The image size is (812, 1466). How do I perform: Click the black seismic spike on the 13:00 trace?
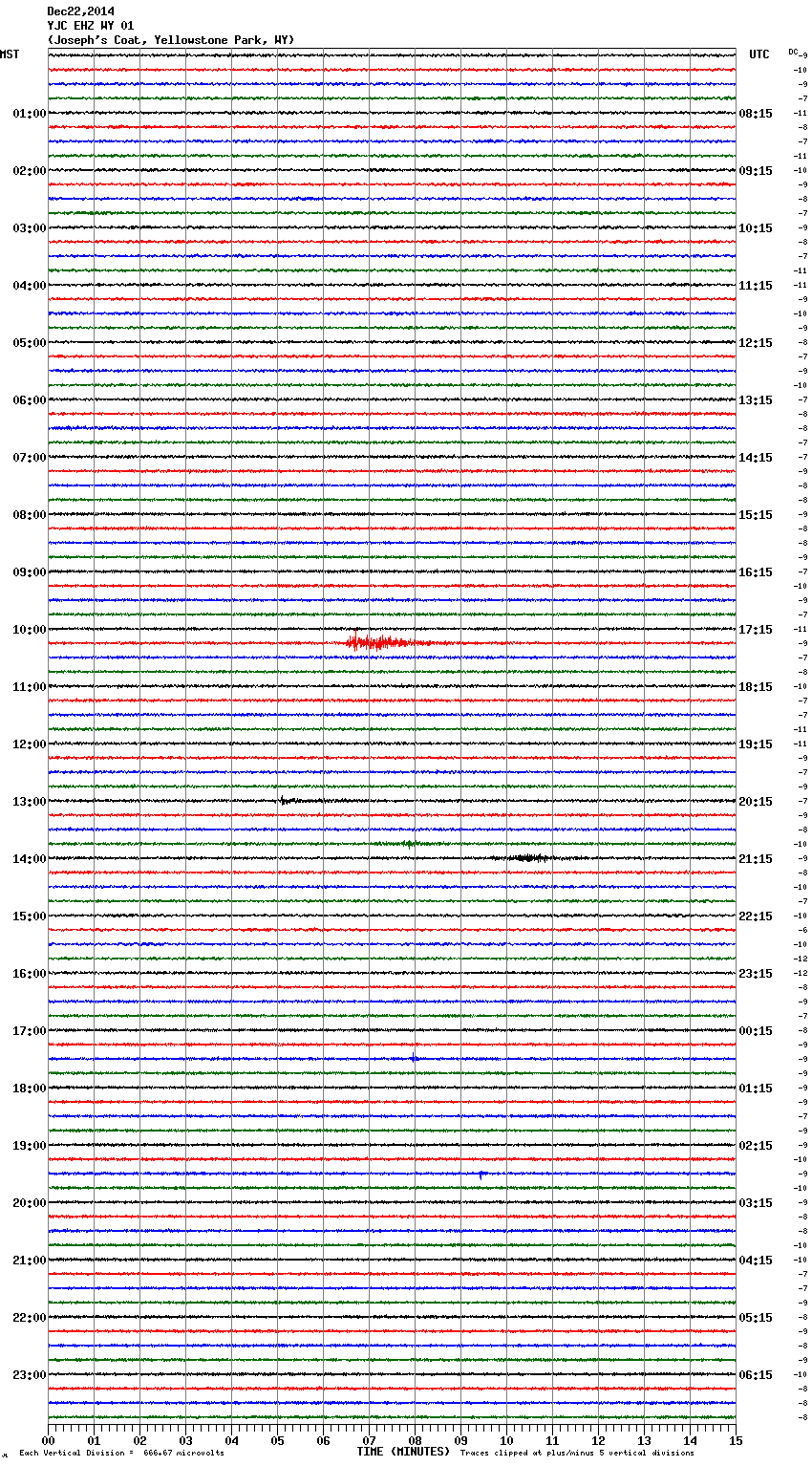click(286, 801)
